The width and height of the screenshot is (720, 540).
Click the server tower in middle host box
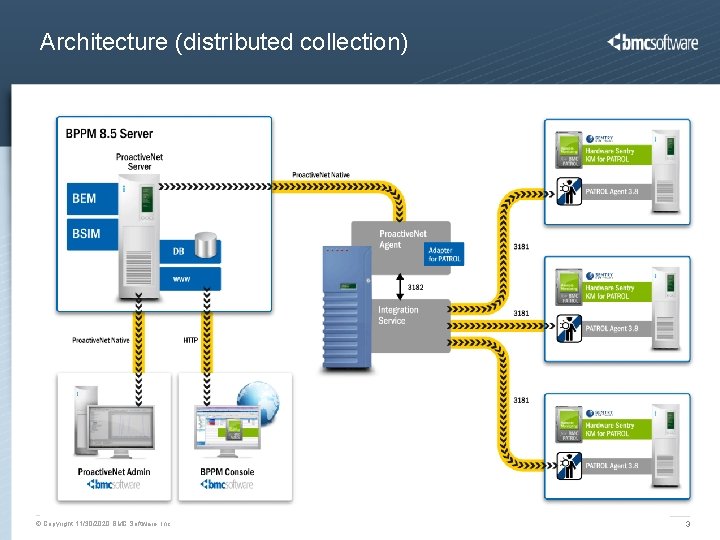click(x=666, y=308)
